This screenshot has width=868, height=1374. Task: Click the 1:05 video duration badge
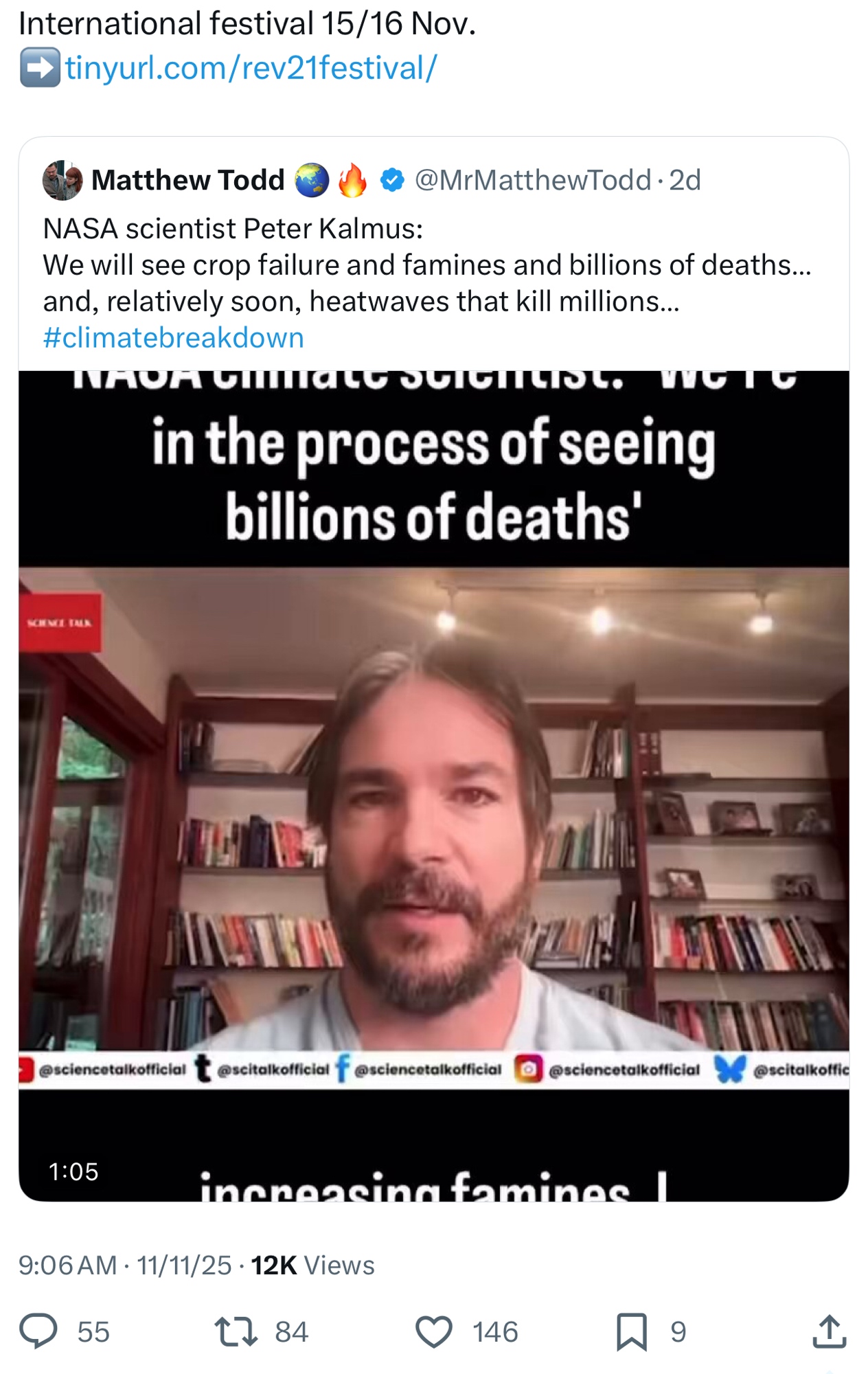(73, 1171)
